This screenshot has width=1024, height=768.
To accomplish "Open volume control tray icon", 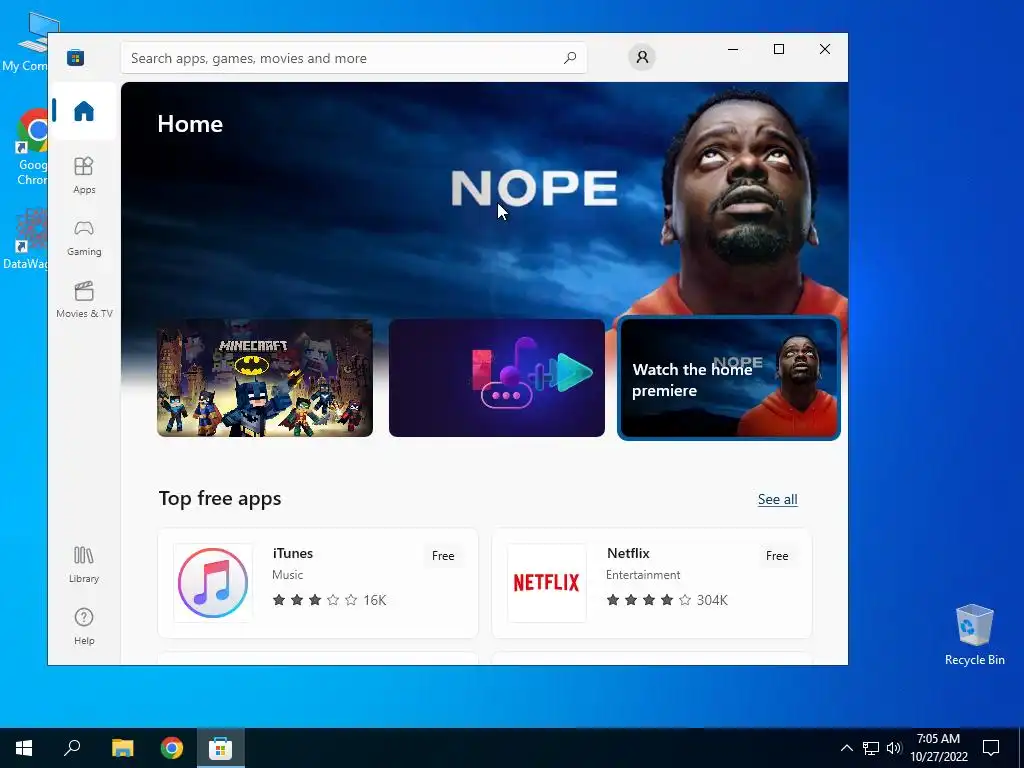I will 893,748.
